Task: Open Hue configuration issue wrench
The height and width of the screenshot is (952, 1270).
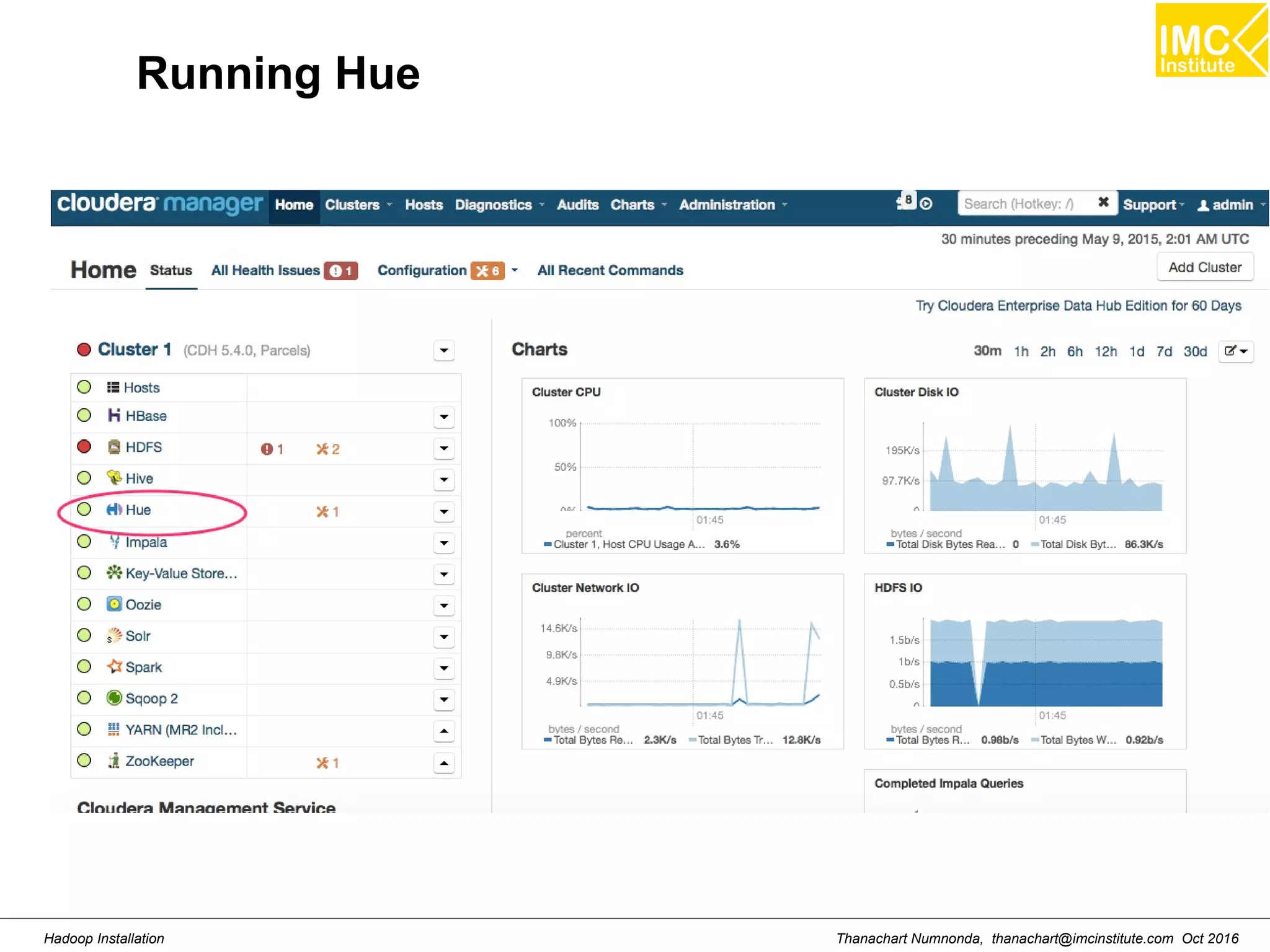Action: 327,512
